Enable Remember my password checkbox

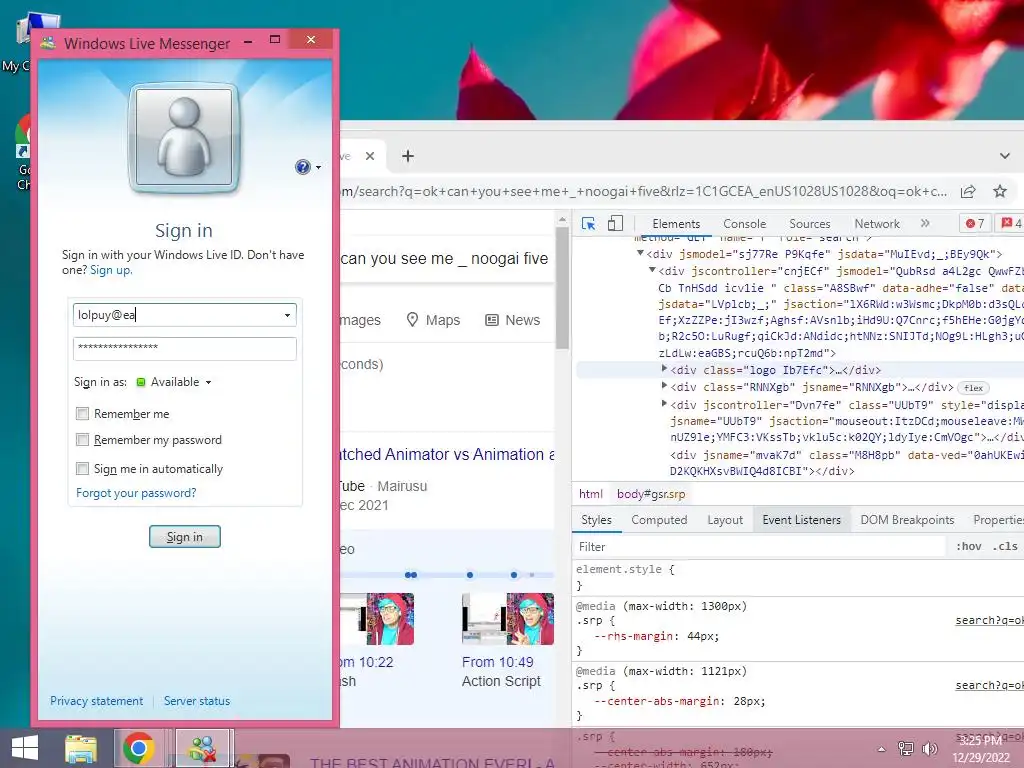(x=82, y=440)
